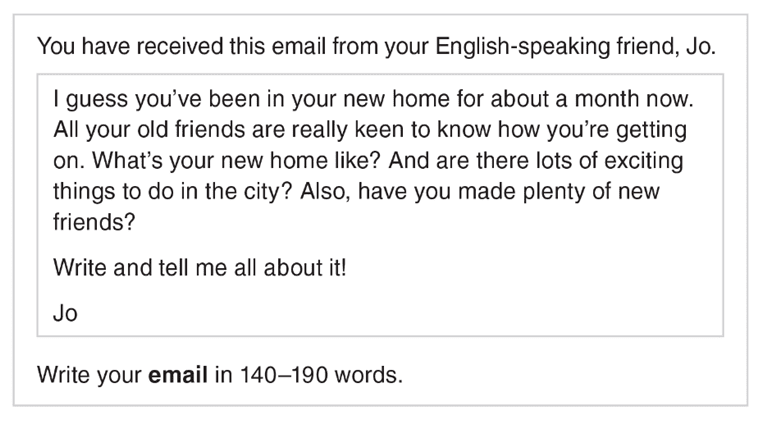Click the sentence "Write and tell me all about it!"
This screenshot has width=766, height=433.
coord(199,268)
